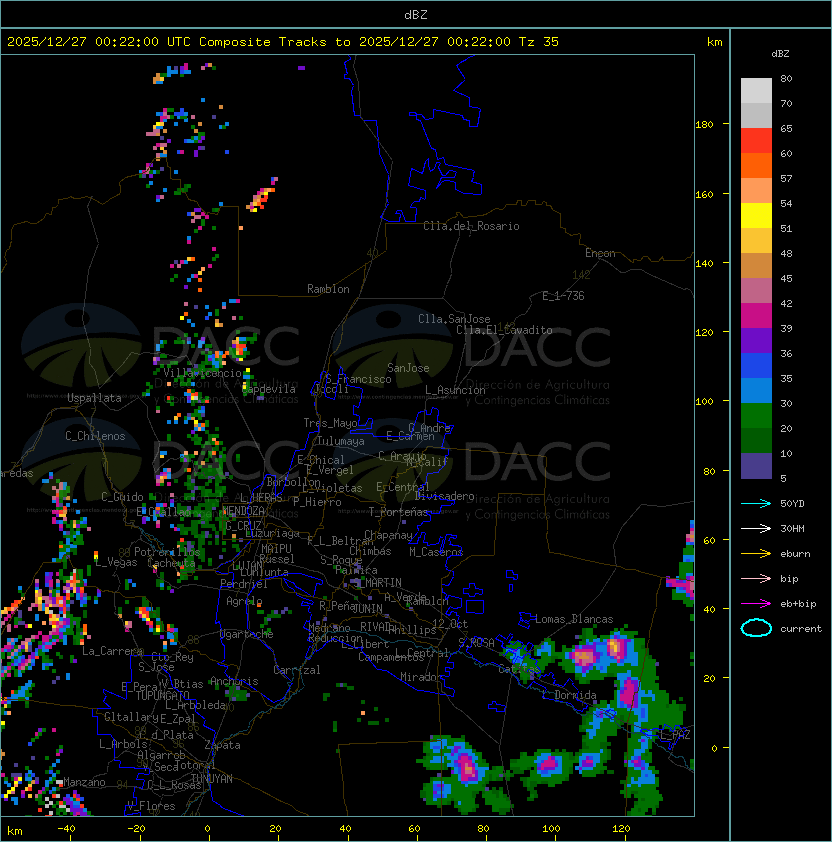Pick the bright yellow 51-54 dBZ swatch

[756, 216]
